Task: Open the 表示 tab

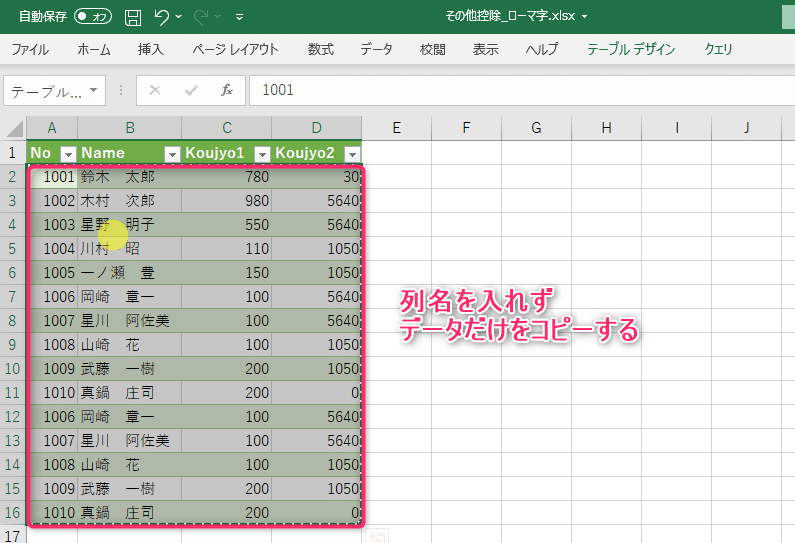Action: [486, 49]
